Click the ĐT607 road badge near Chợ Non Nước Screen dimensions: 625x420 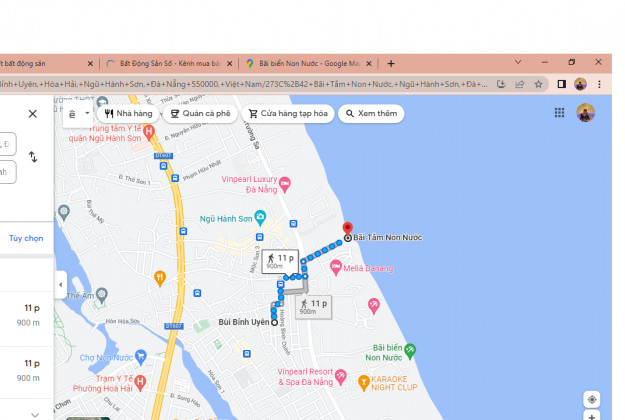tap(174, 326)
